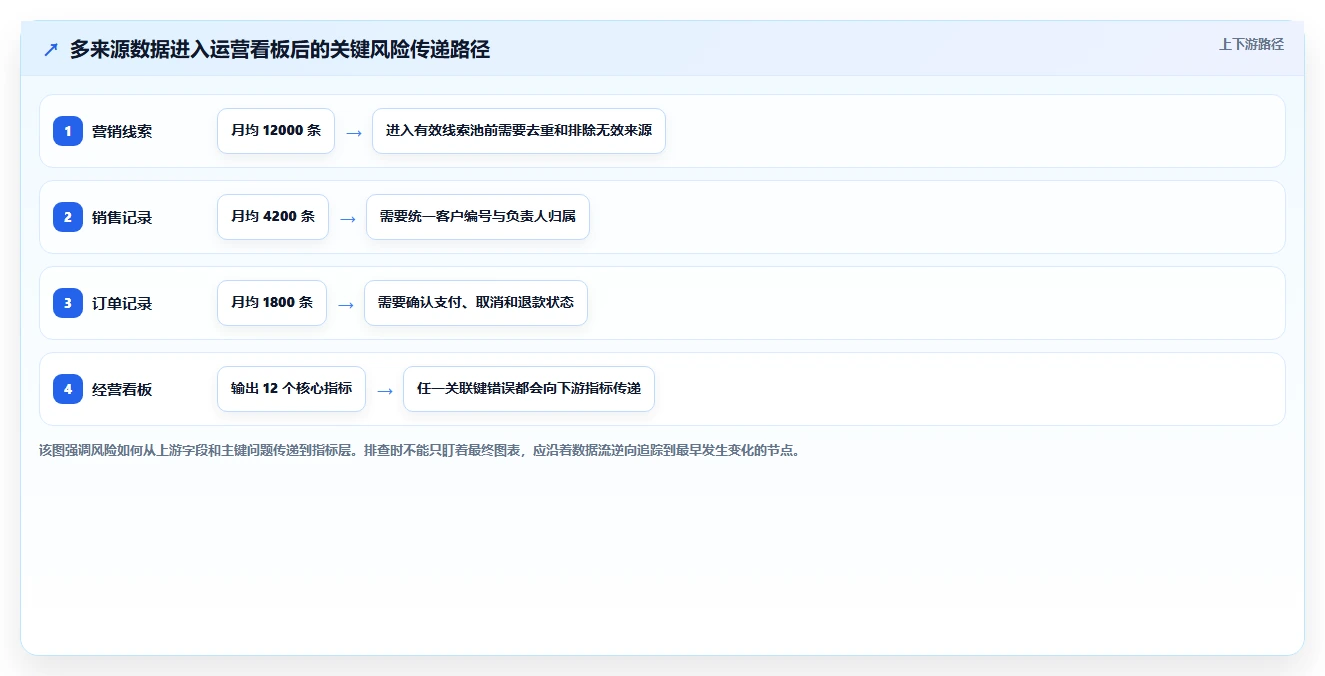Click the number 1 badge

pyautogui.click(x=68, y=131)
